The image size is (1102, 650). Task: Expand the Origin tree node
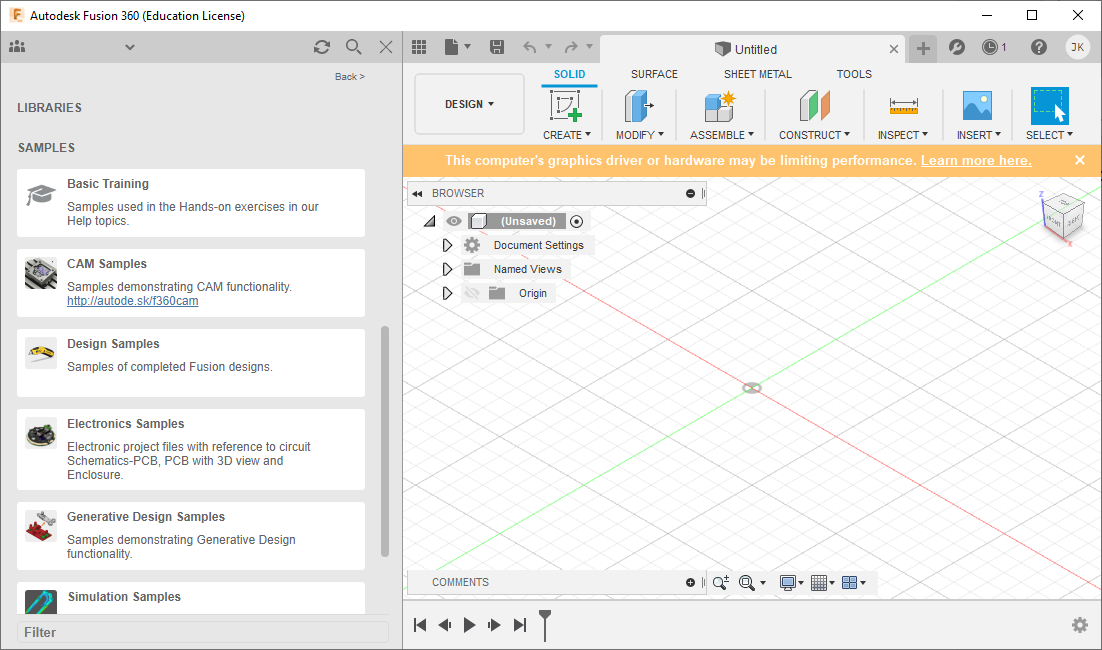[447, 293]
